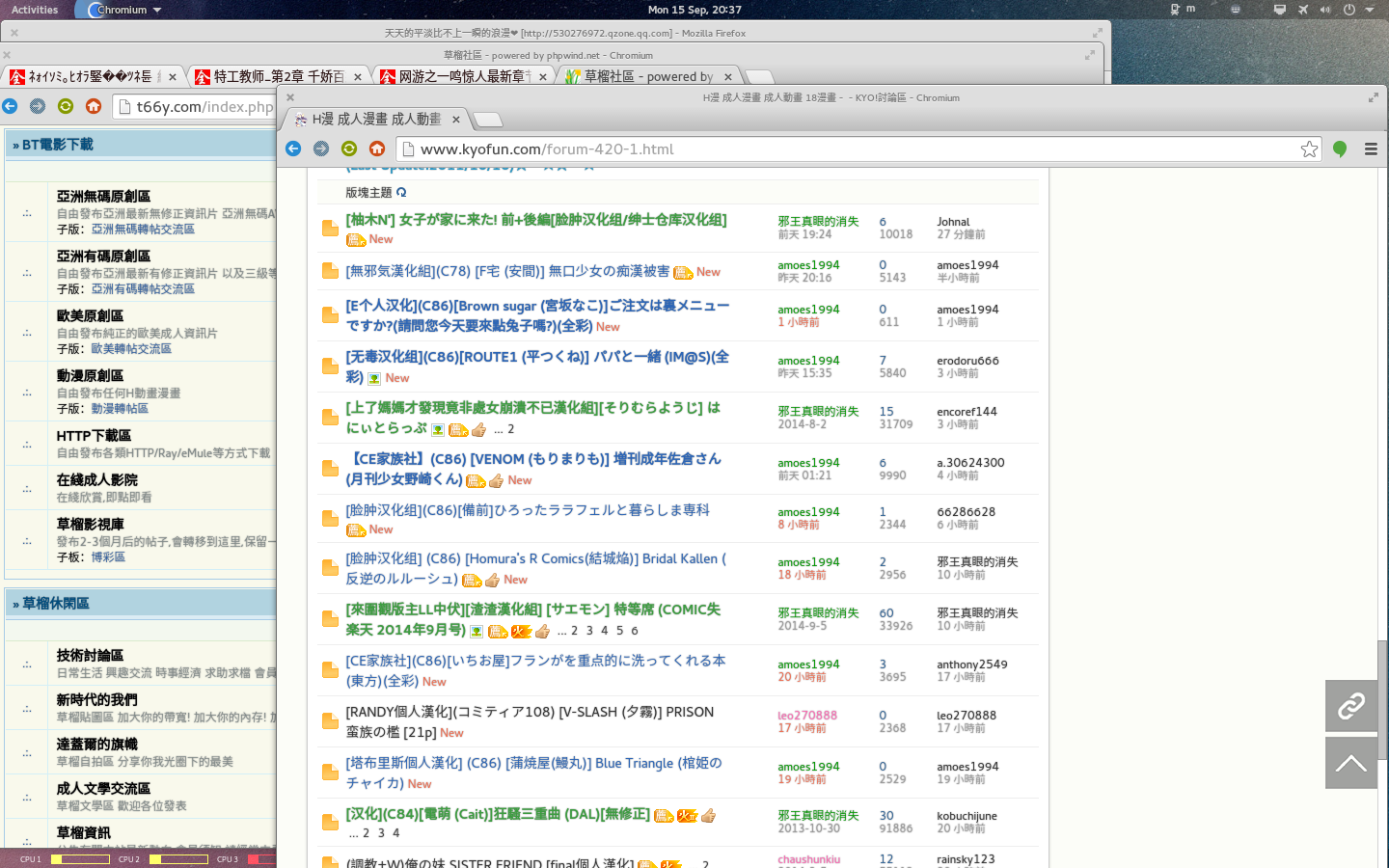Go back in the t66y.com Chromium window

coord(10,106)
